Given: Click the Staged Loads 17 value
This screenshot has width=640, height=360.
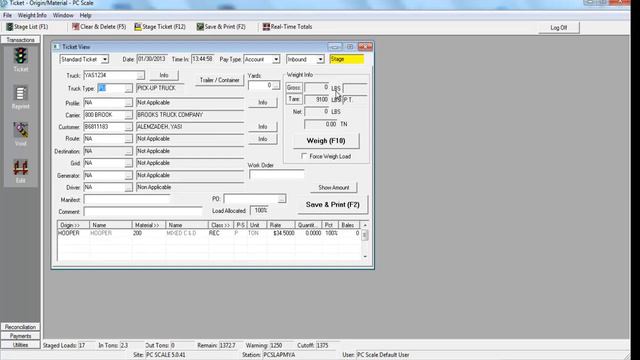Looking at the screenshot, I should tap(87, 345).
